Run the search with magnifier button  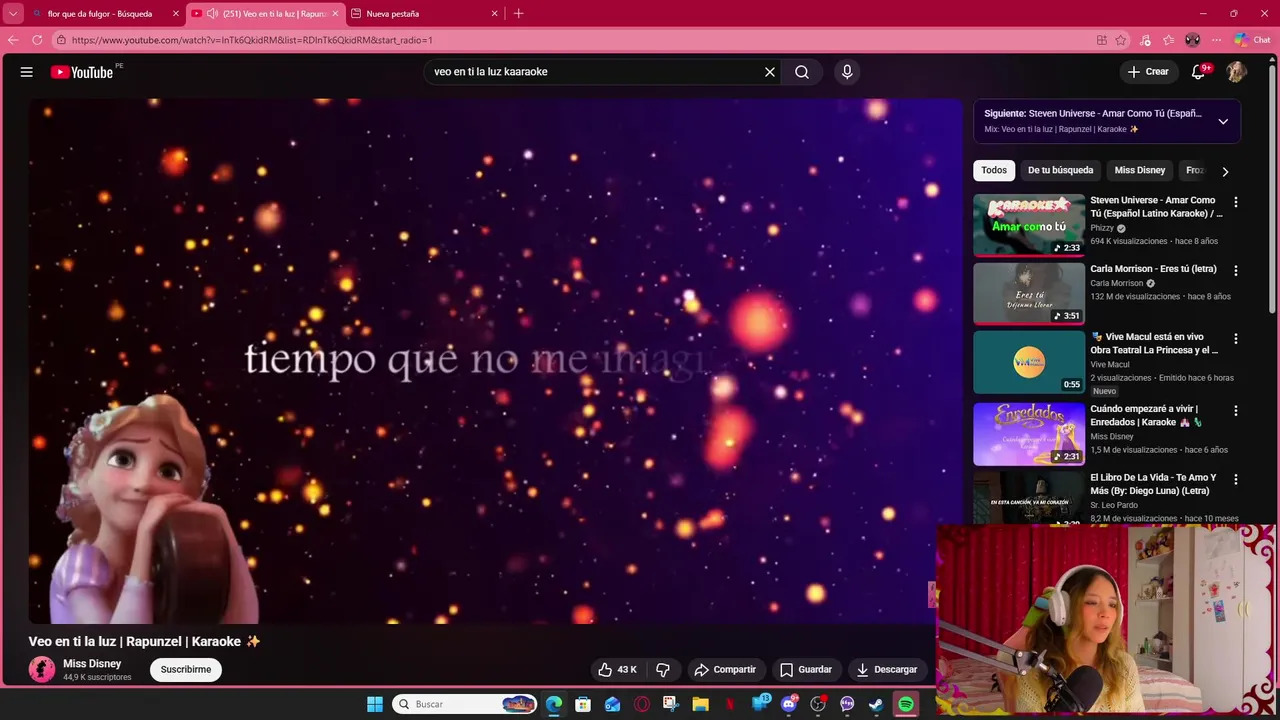pyautogui.click(x=802, y=72)
